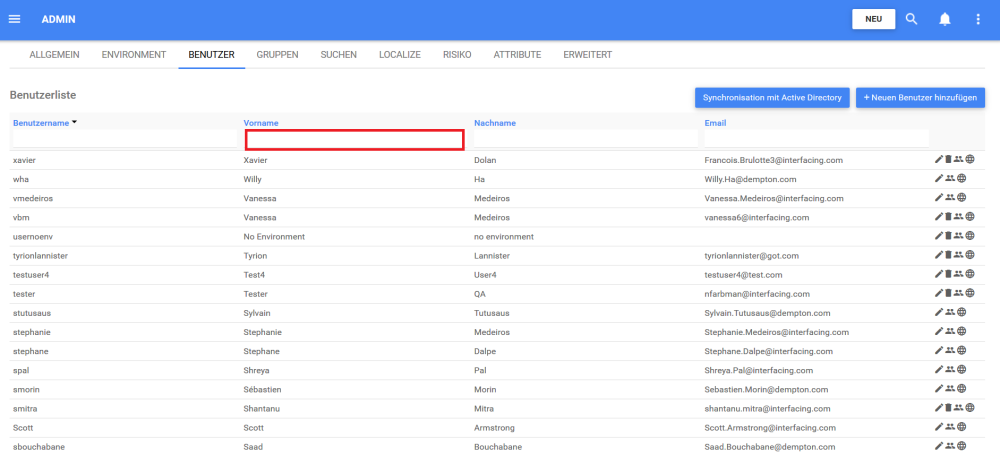This screenshot has width=1000, height=455.
Task: Open globe icon for user Scott
Action: [962, 427]
